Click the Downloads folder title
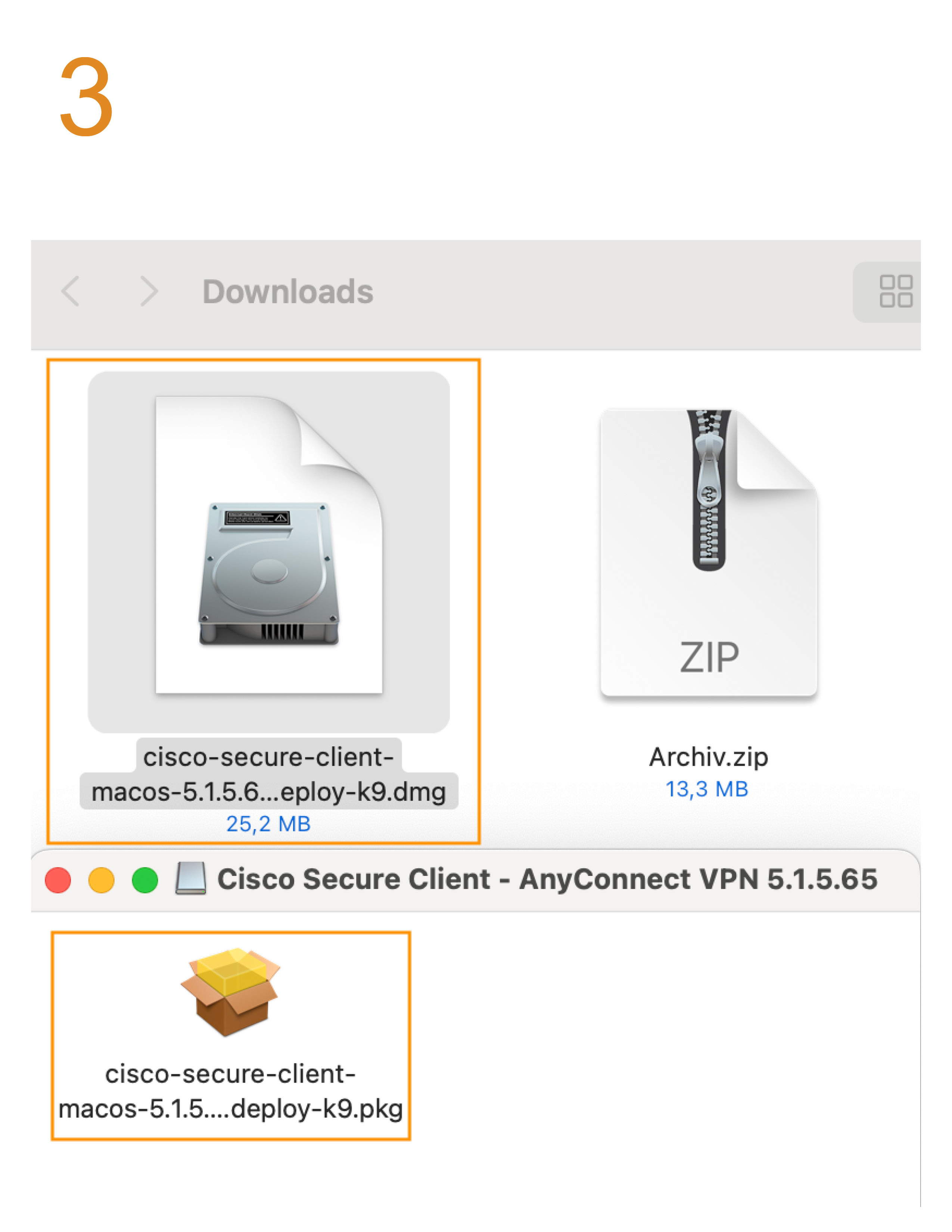952x1232 pixels. click(x=287, y=292)
